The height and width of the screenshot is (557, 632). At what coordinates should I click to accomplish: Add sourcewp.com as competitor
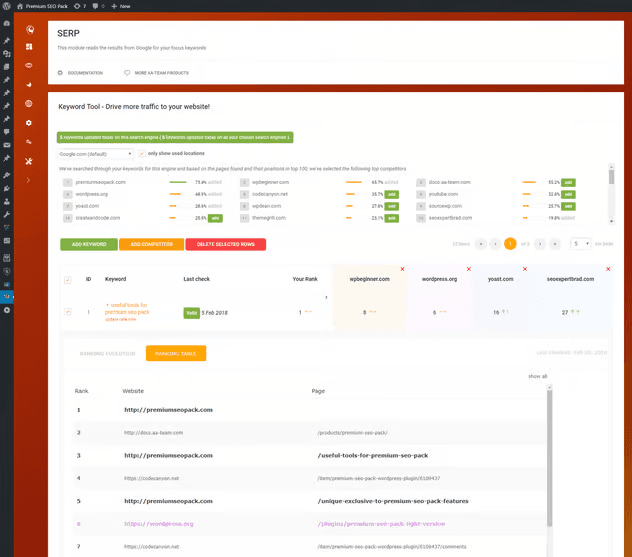[x=568, y=206]
